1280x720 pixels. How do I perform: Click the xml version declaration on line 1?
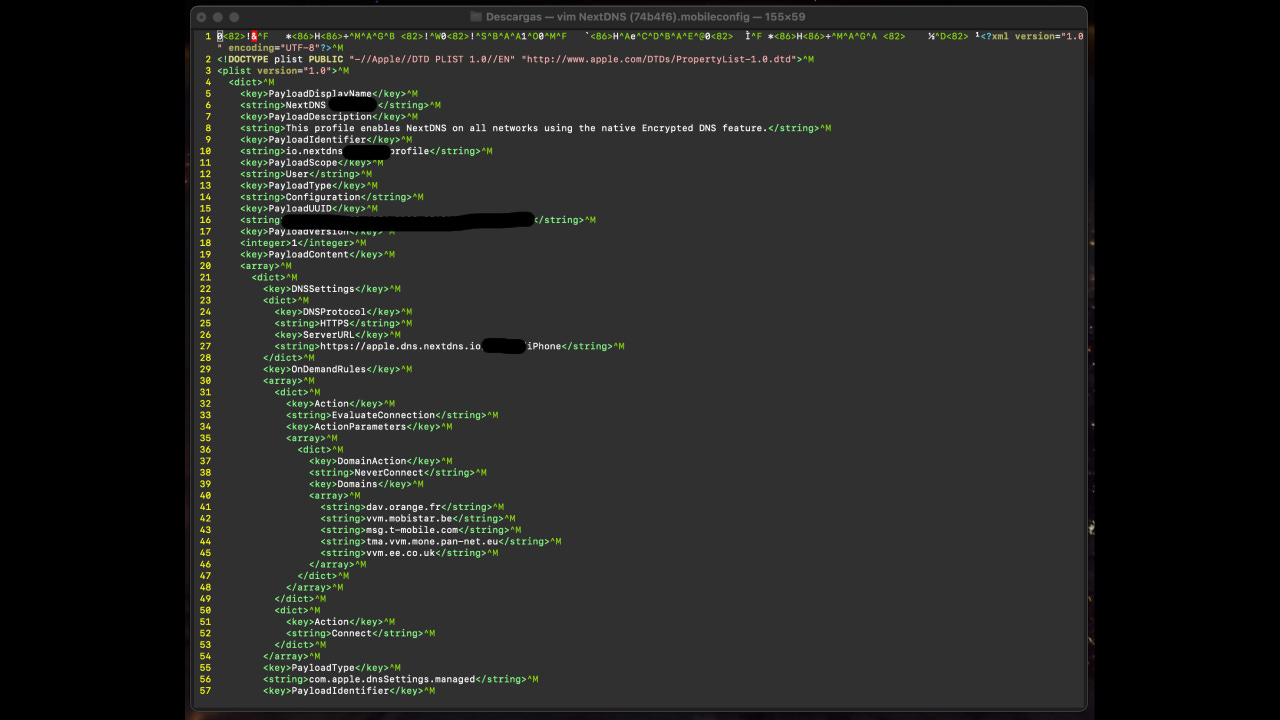1033,36
